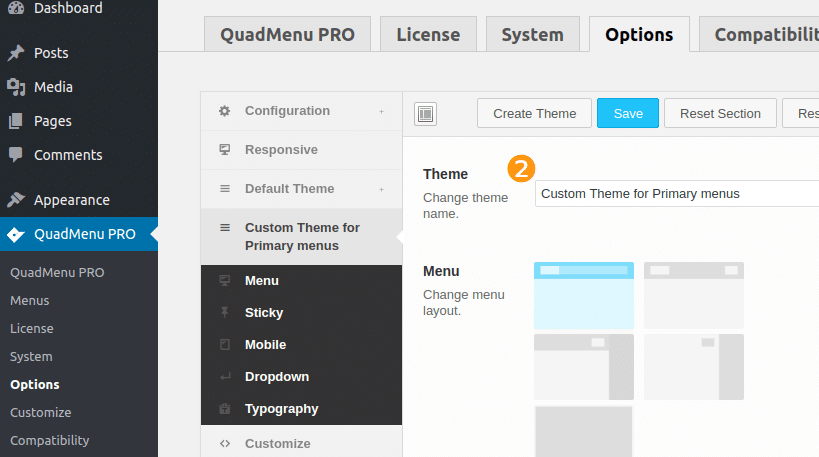Open QuadMenu PRO submenu link

(x=57, y=273)
